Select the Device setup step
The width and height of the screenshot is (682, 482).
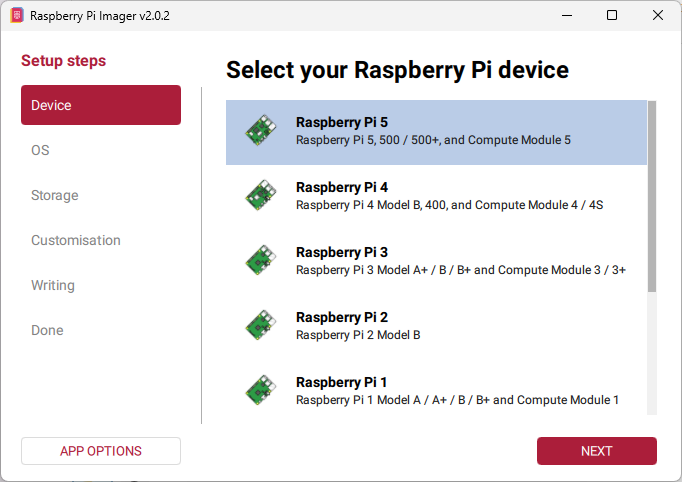pyautogui.click(x=101, y=105)
